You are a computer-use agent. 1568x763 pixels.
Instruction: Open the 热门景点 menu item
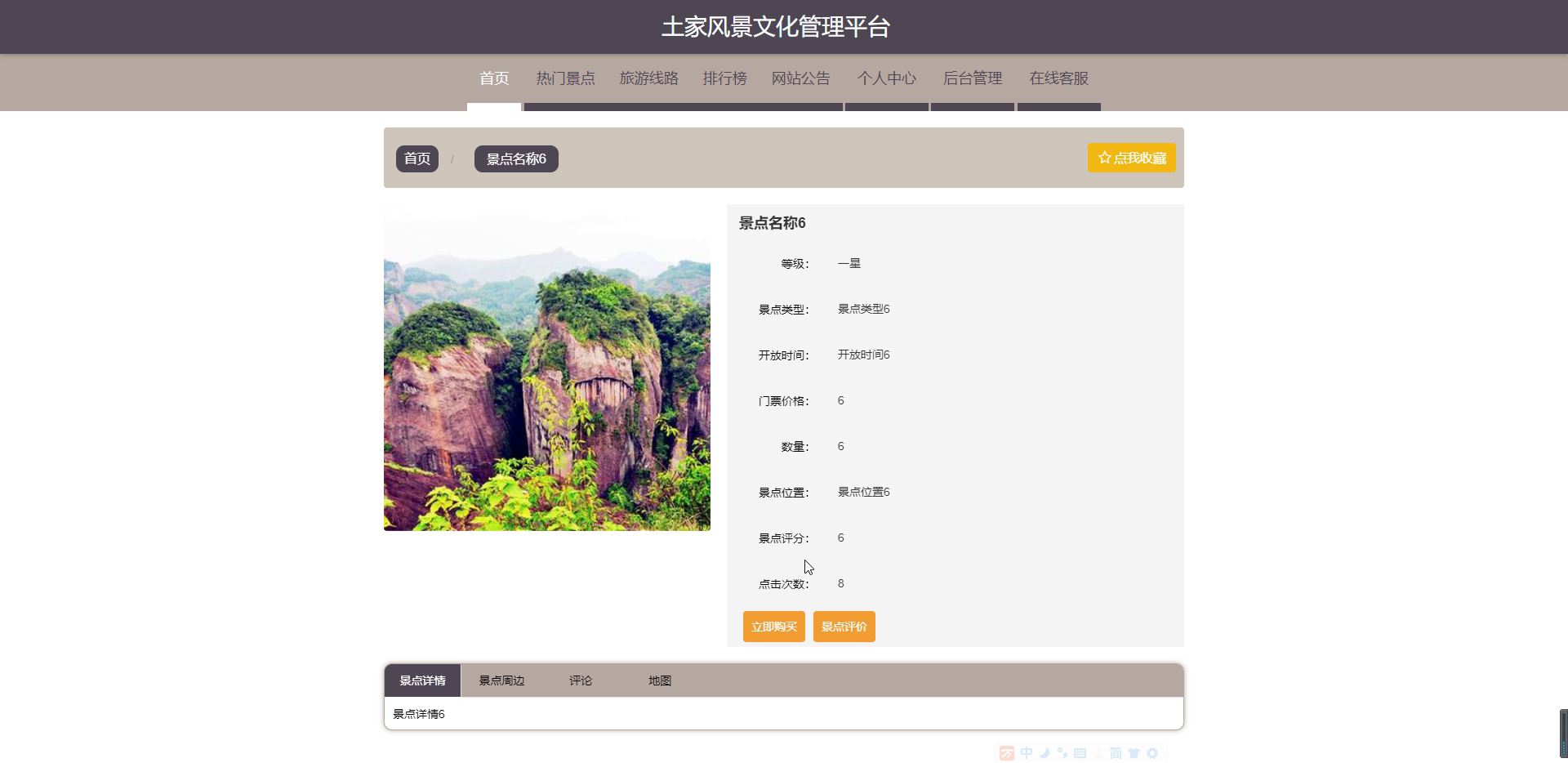565,78
